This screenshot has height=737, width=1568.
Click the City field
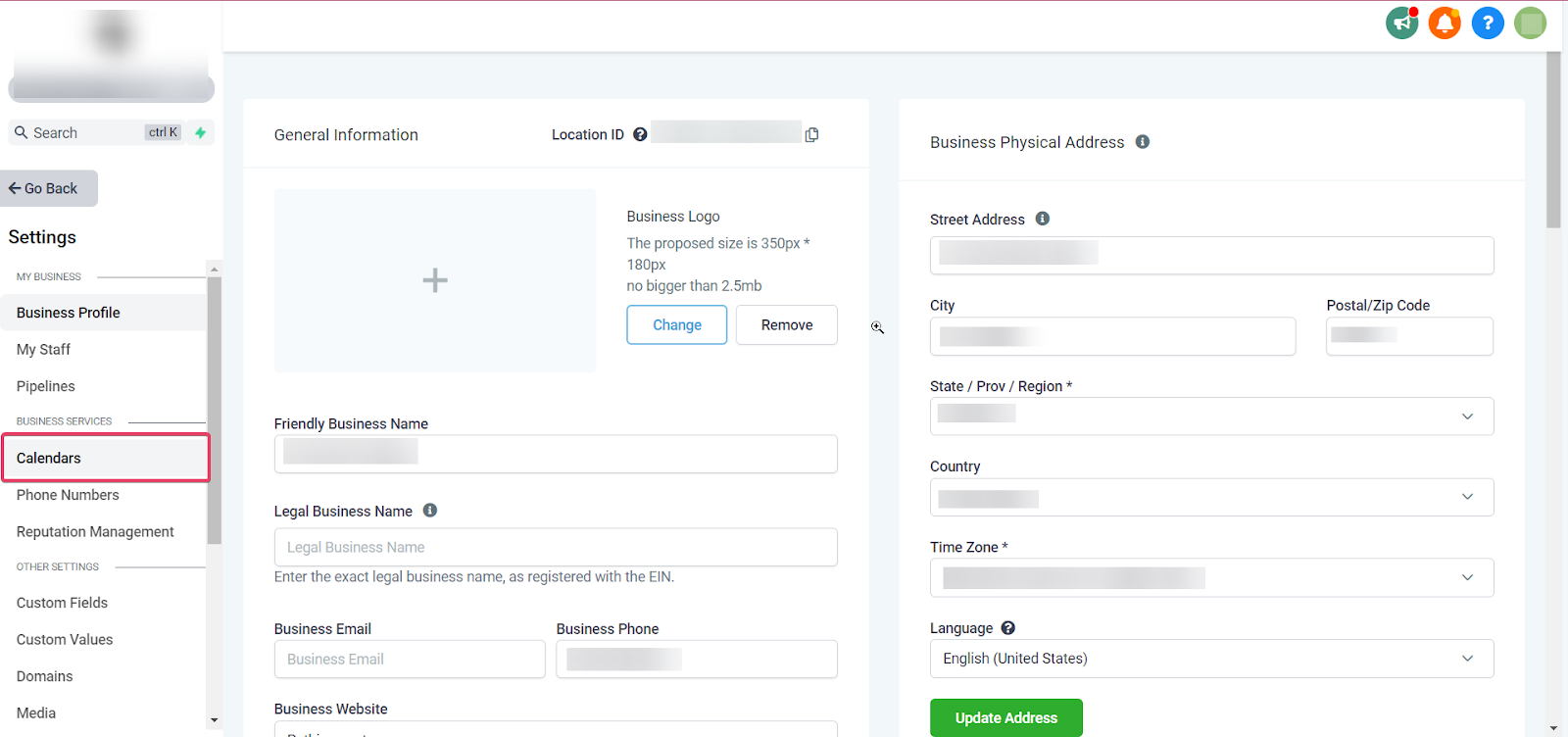[1112, 336]
